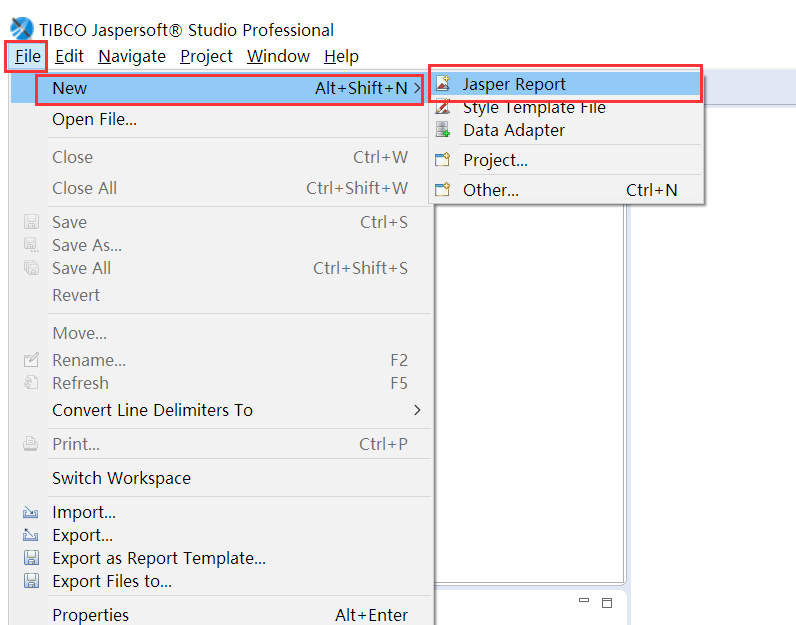This screenshot has height=625, width=796.
Task: Choose Project... in the New submenu
Action: coord(566,160)
